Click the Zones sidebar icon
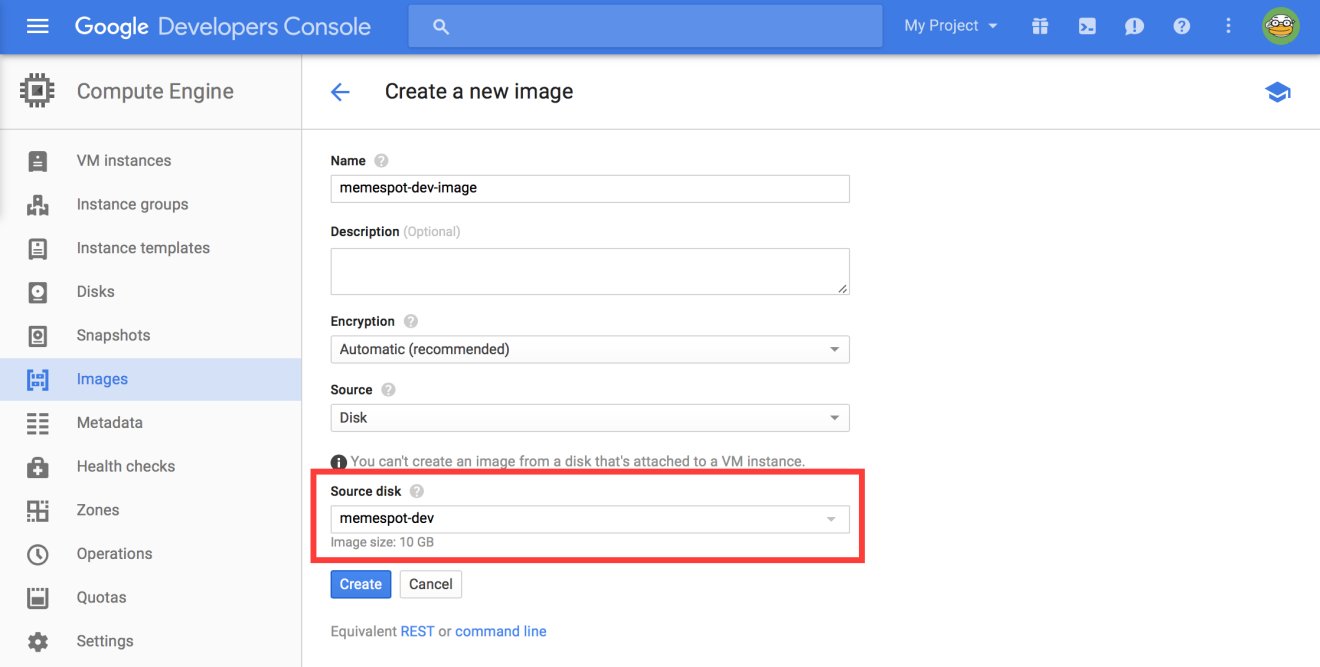The height and width of the screenshot is (667, 1320). click(38, 510)
